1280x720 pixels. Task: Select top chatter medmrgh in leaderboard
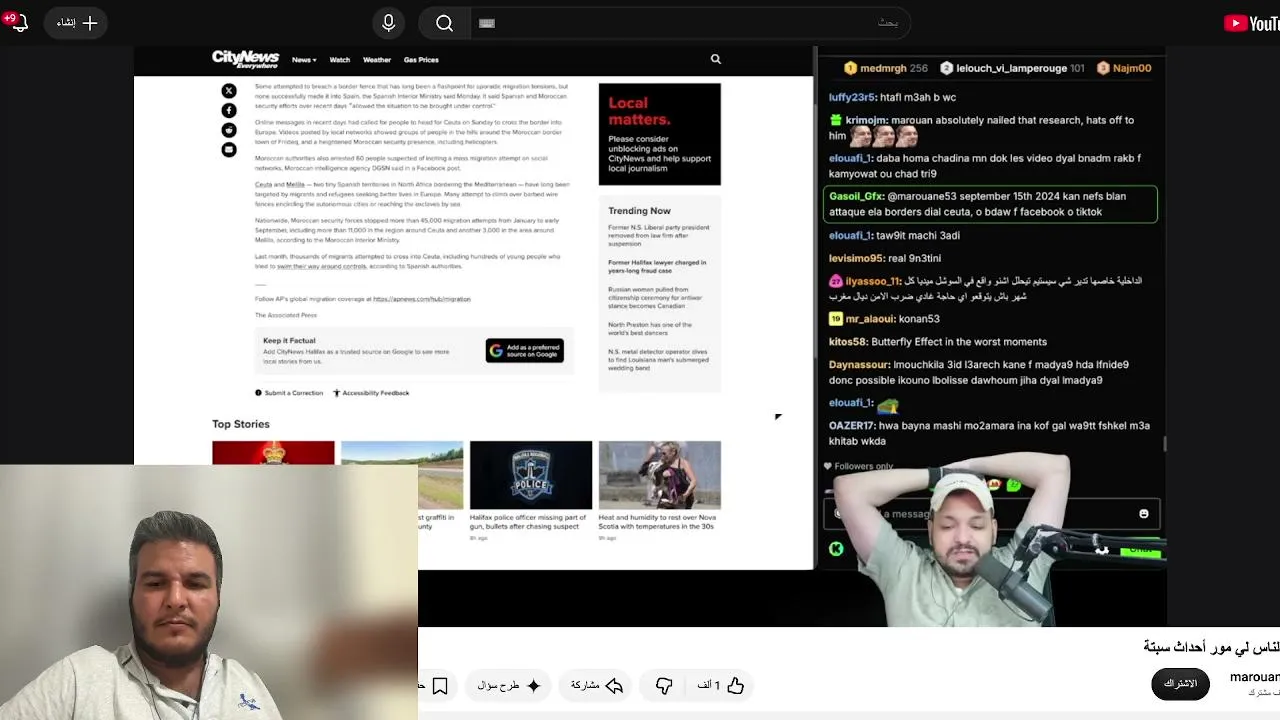(886, 68)
